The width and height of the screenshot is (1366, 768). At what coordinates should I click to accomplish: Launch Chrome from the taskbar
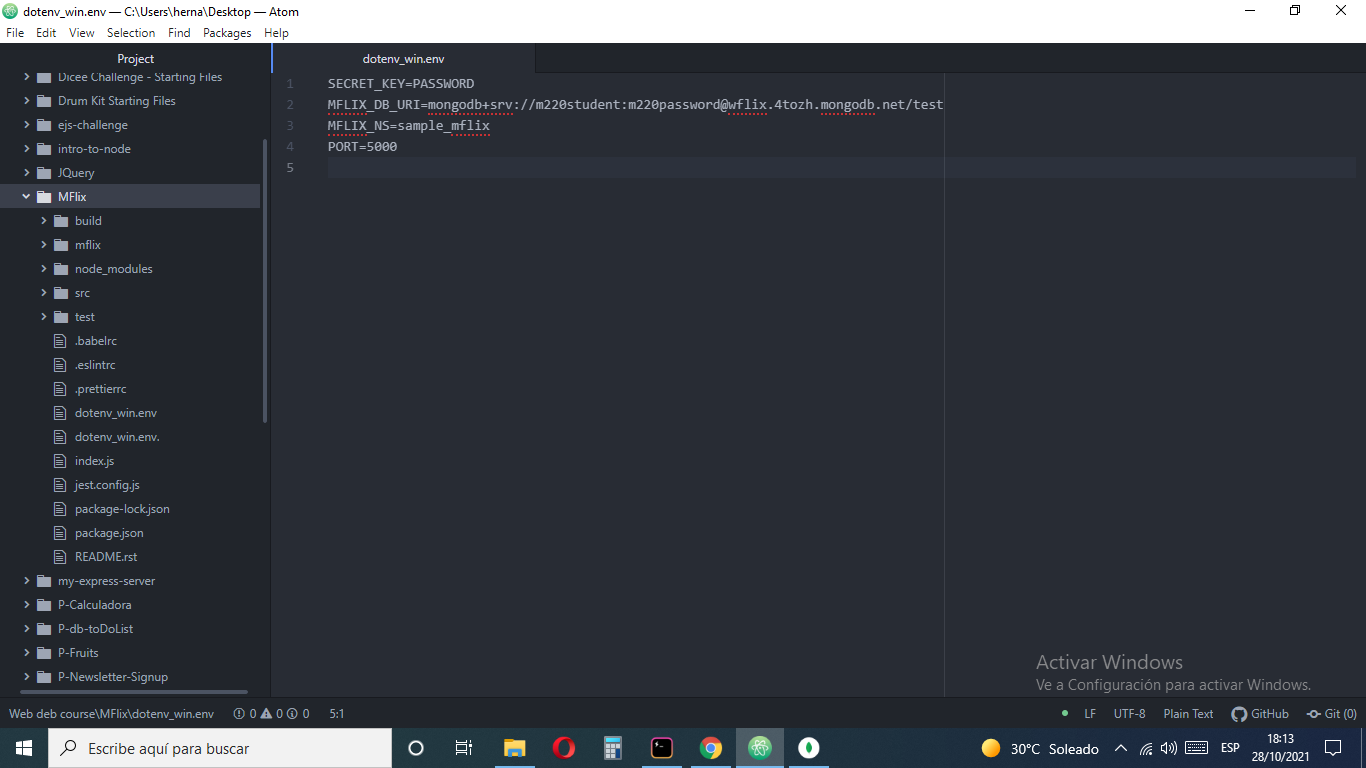(x=711, y=748)
